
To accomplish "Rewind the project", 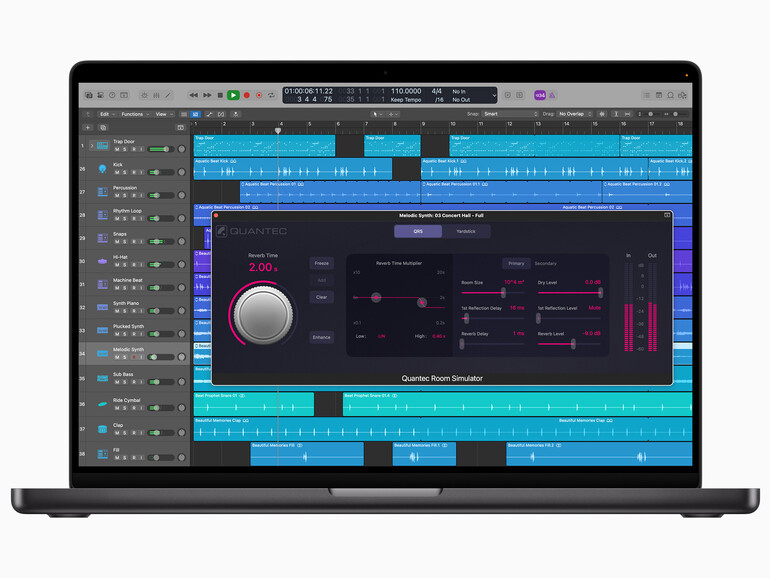I will click(193, 95).
